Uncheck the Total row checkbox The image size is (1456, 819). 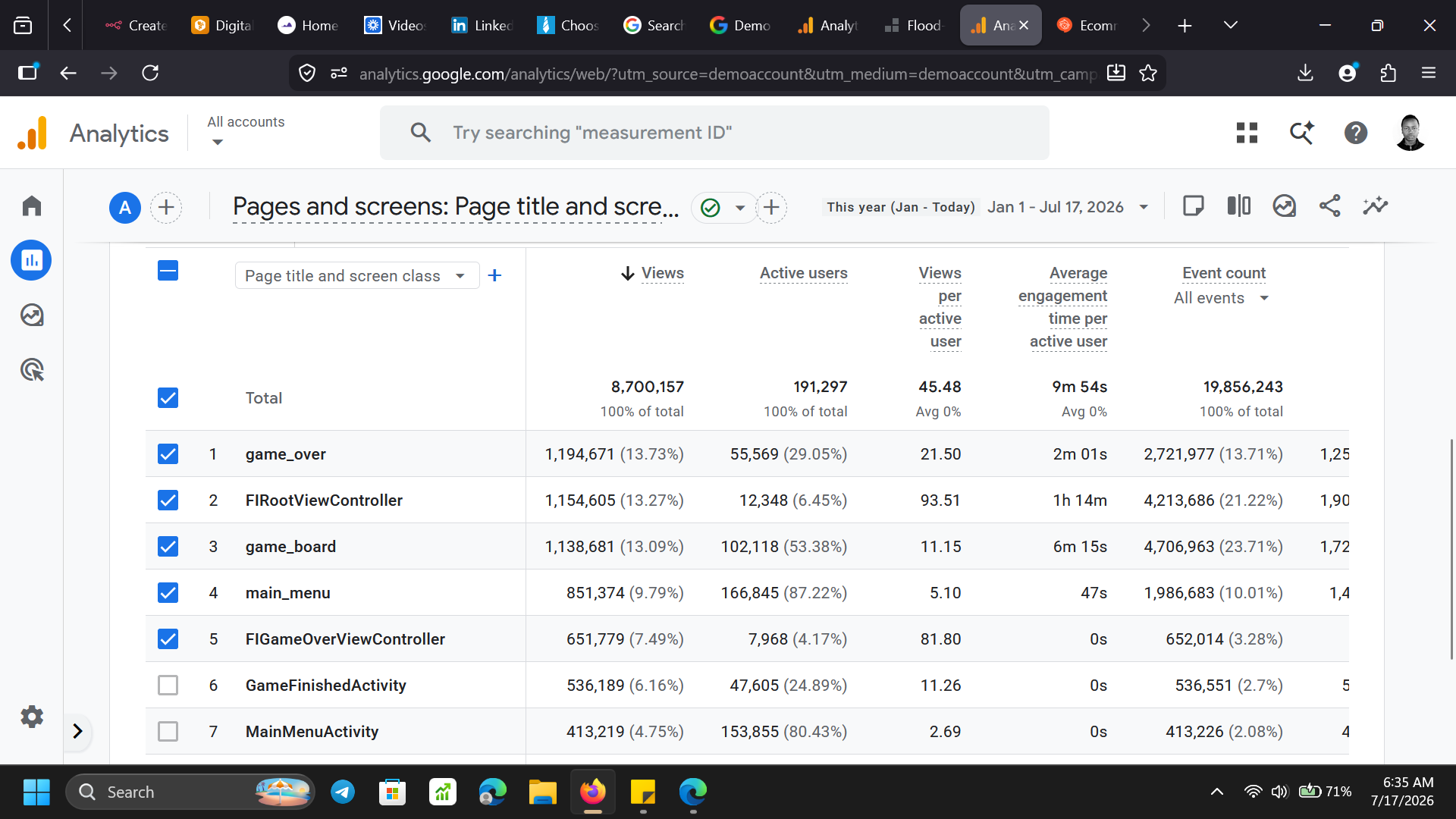coord(168,398)
